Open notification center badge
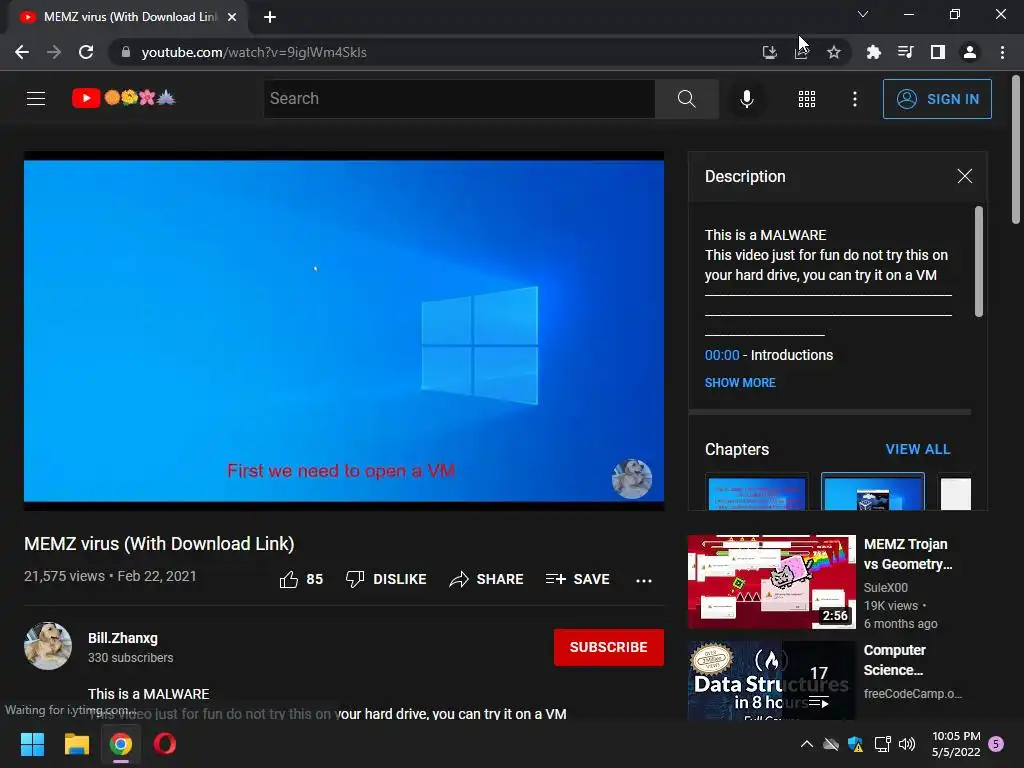The image size is (1024, 768). click(996, 743)
